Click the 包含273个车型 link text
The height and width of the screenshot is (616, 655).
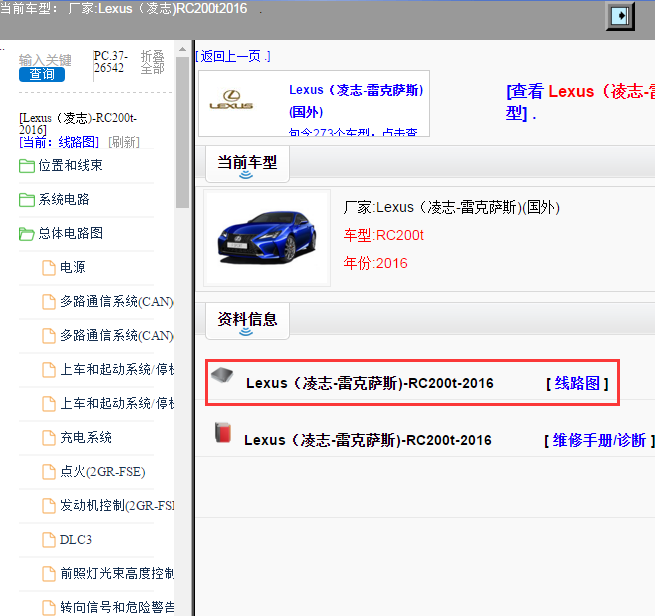click(353, 132)
